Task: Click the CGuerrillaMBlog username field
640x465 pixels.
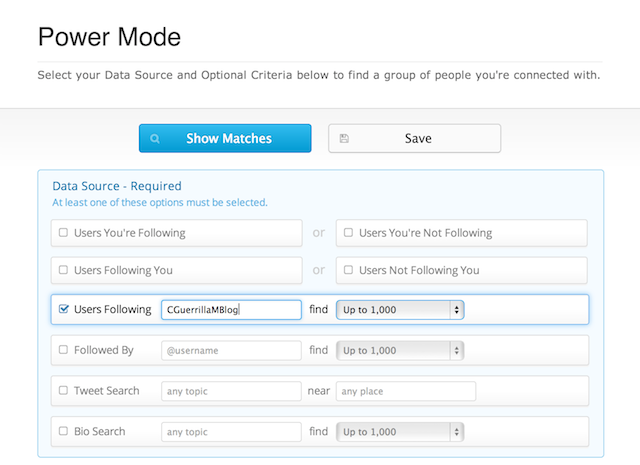Action: (231, 310)
